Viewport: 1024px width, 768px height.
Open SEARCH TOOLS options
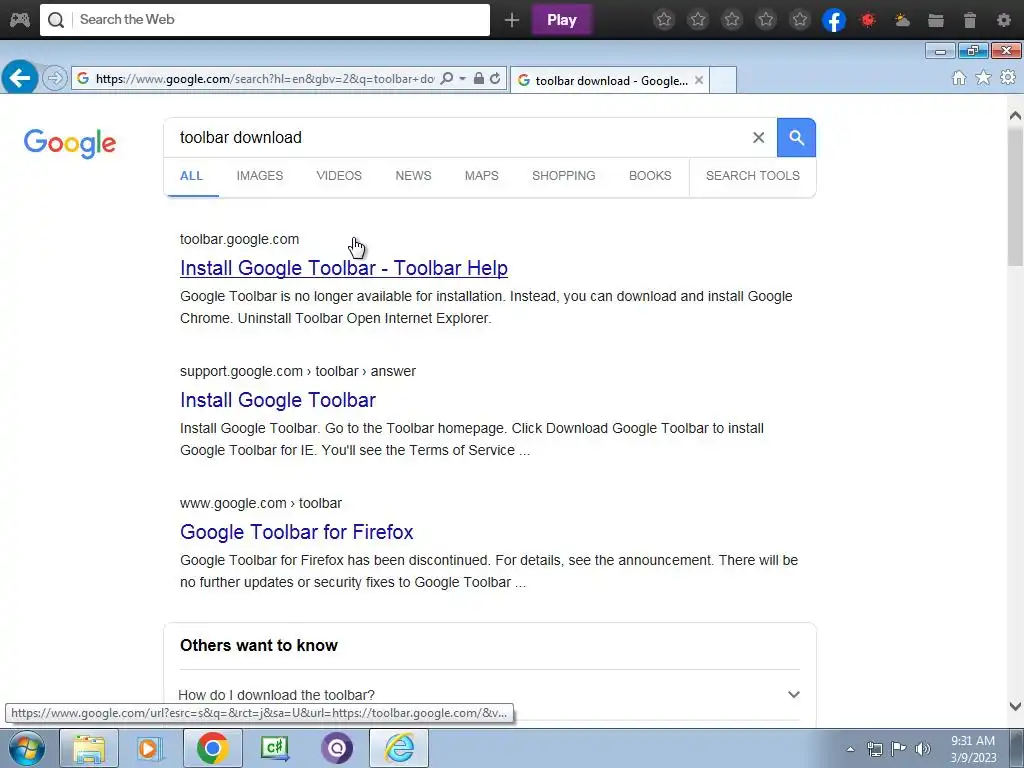(753, 176)
